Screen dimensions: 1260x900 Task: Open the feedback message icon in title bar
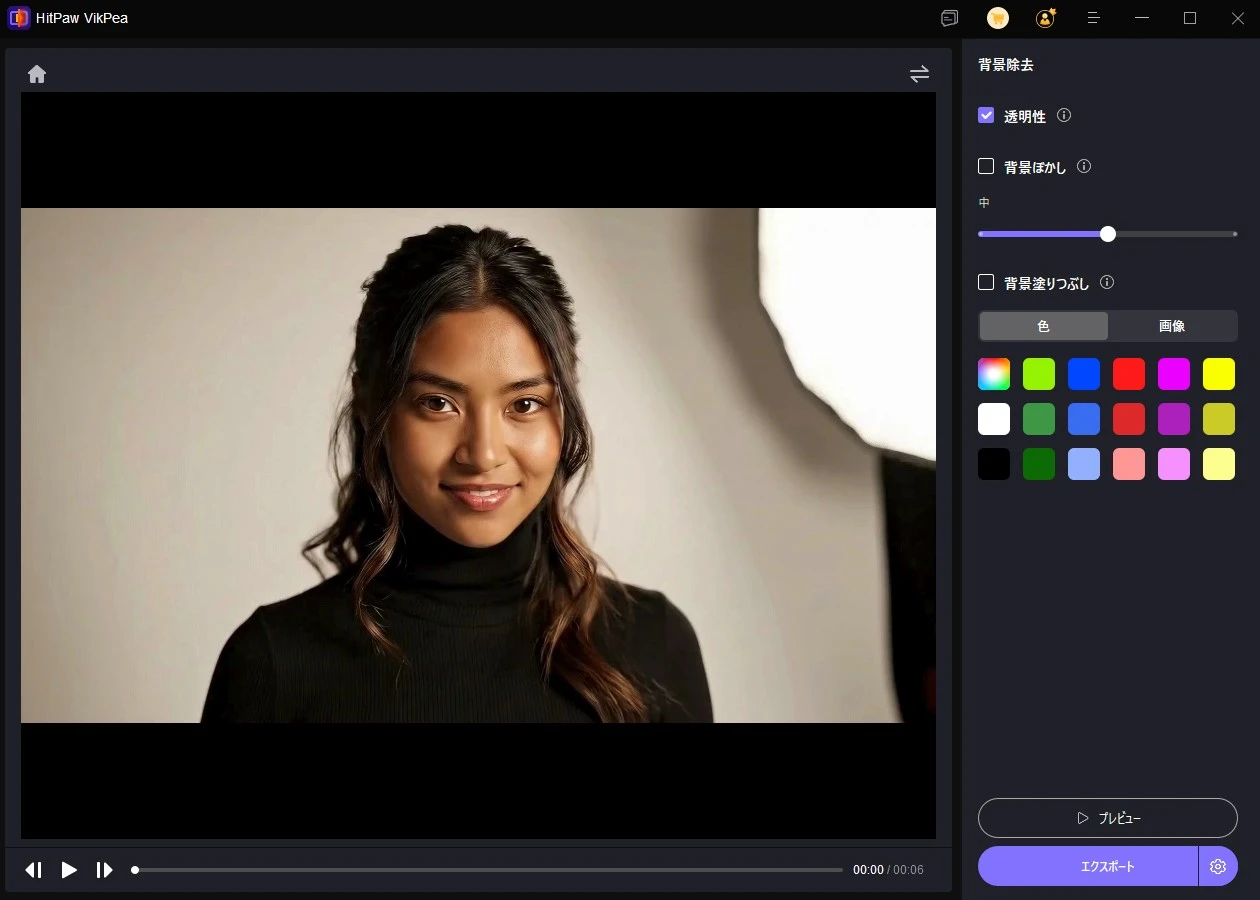click(x=949, y=18)
